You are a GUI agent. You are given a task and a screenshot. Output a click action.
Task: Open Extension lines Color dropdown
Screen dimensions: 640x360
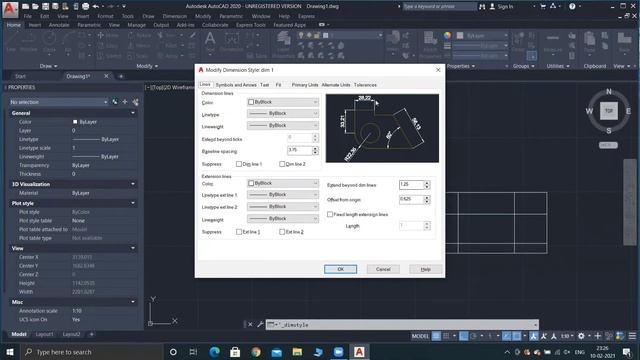click(x=283, y=183)
